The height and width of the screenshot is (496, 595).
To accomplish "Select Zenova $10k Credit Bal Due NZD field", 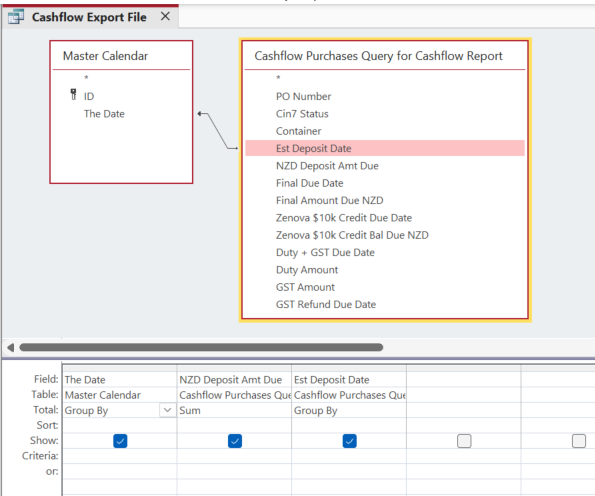I will point(352,235).
